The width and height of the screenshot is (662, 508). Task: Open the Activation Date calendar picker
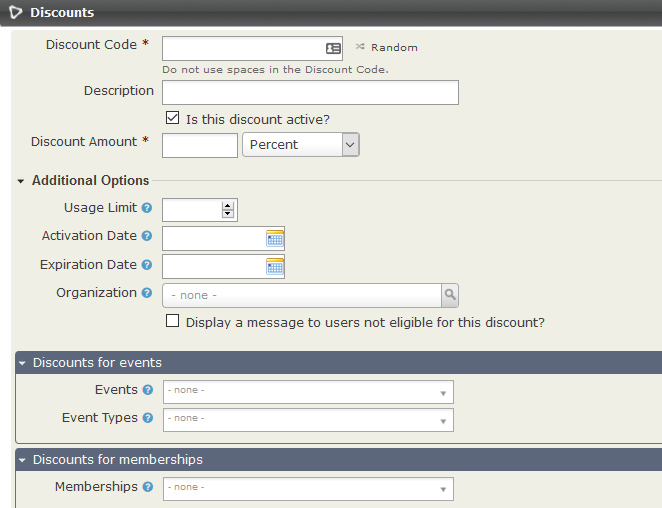click(275, 238)
